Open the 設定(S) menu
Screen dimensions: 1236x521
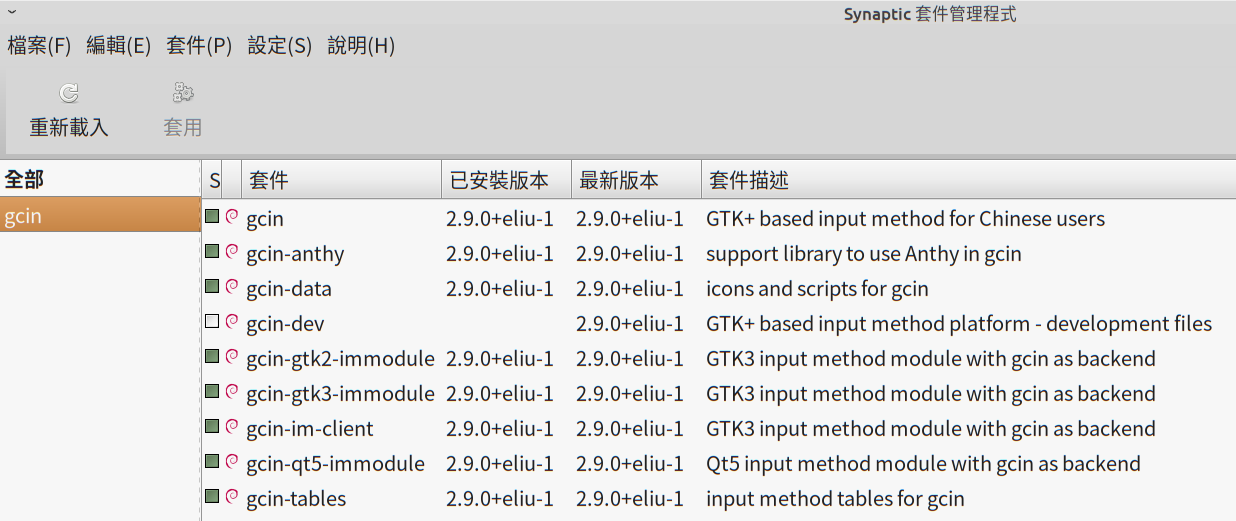280,46
